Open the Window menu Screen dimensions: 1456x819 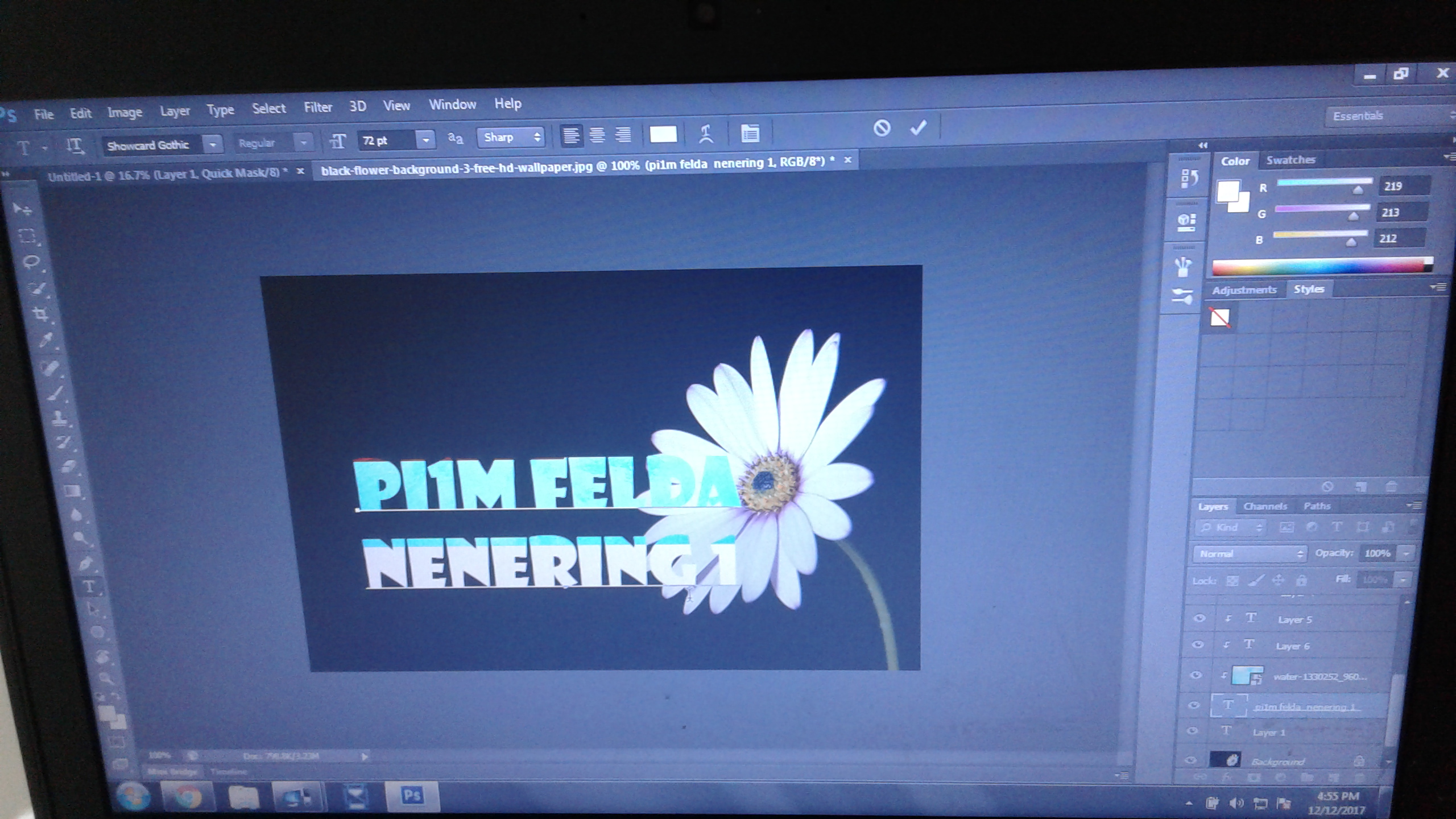coord(452,105)
